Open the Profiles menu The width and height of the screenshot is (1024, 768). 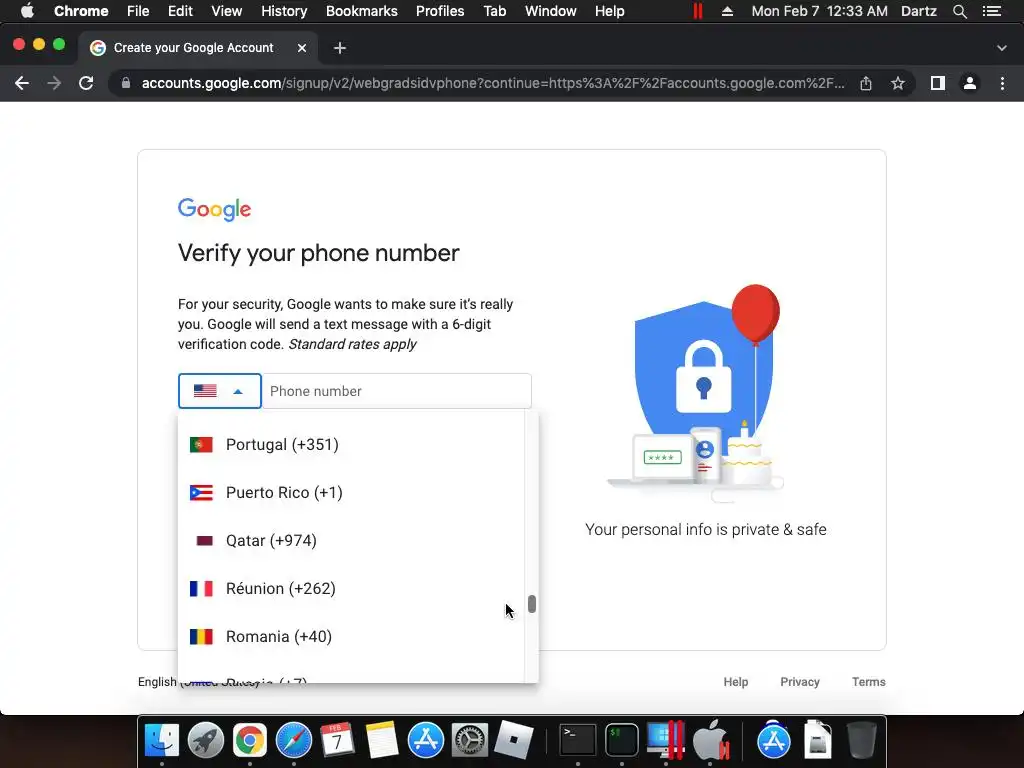click(440, 11)
